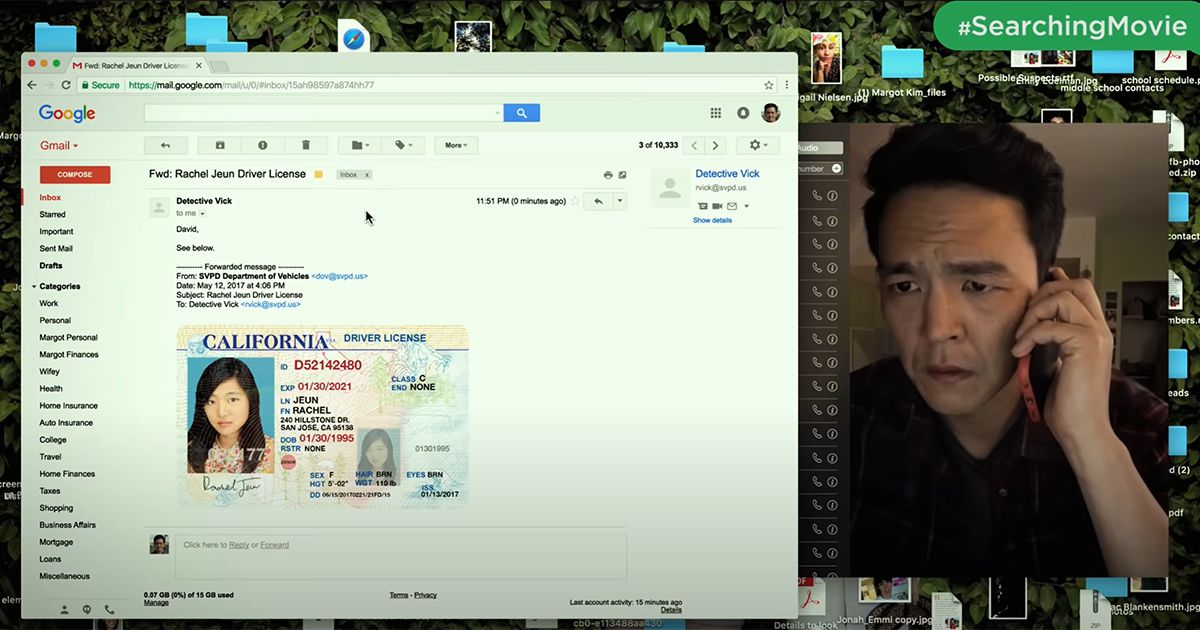Open the Move to folder dropdown
The height and width of the screenshot is (630, 1200).
pyautogui.click(x=361, y=145)
